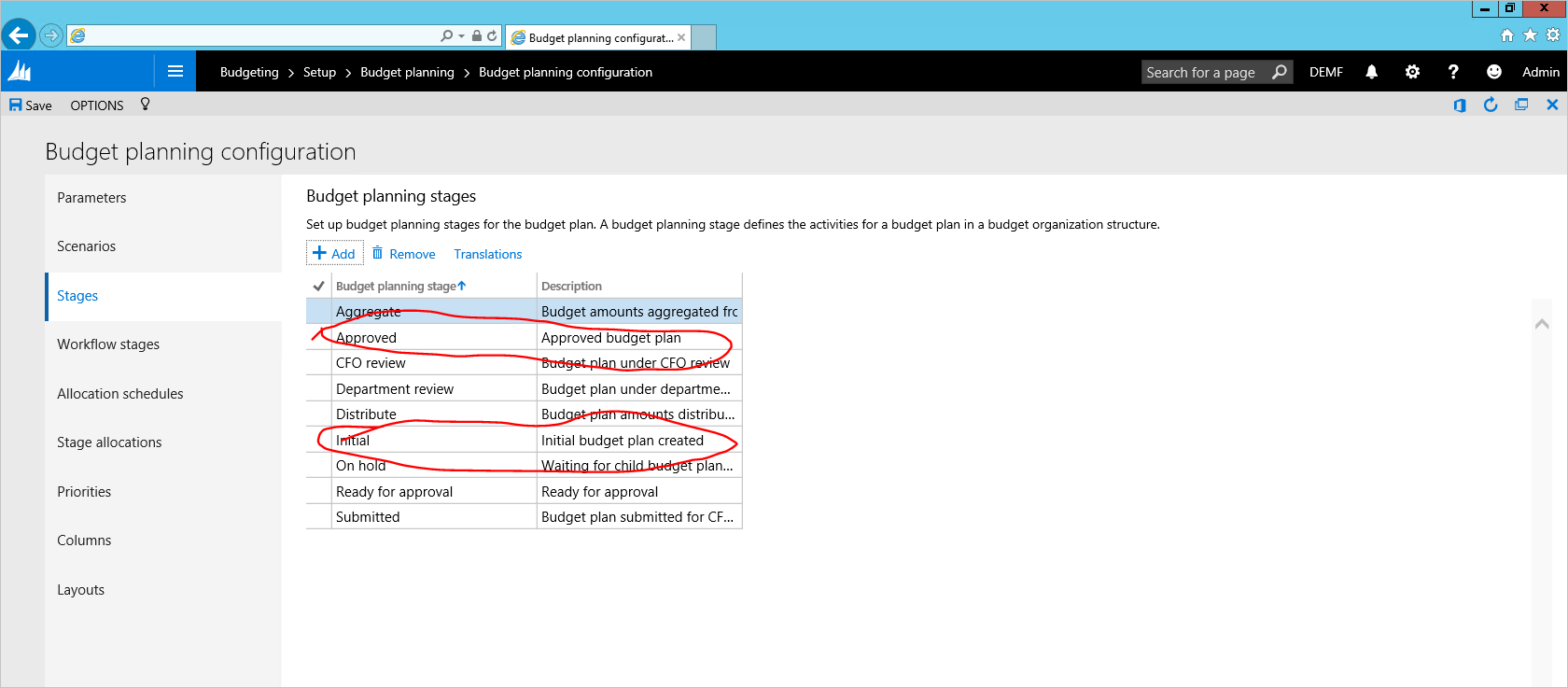Select row checkbox for Submitted stage
The image size is (1568, 688).
318,517
